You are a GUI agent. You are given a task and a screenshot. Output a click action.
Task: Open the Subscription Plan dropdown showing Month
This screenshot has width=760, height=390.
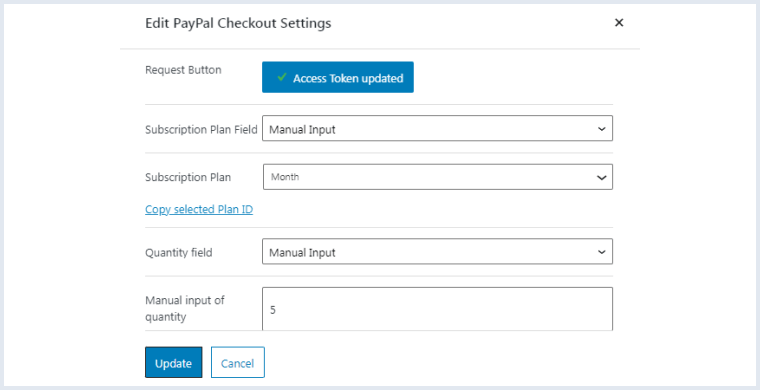point(438,177)
